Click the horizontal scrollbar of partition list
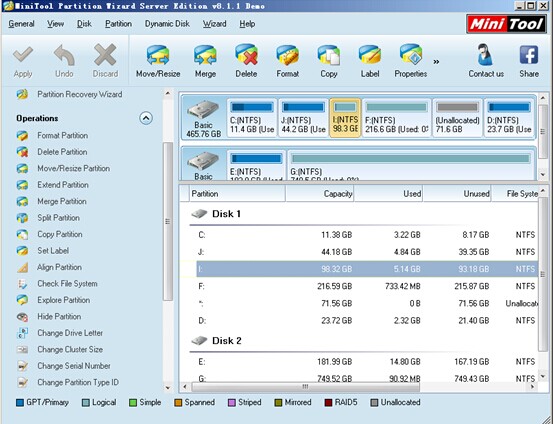This screenshot has width=554, height=424. (x=305, y=387)
